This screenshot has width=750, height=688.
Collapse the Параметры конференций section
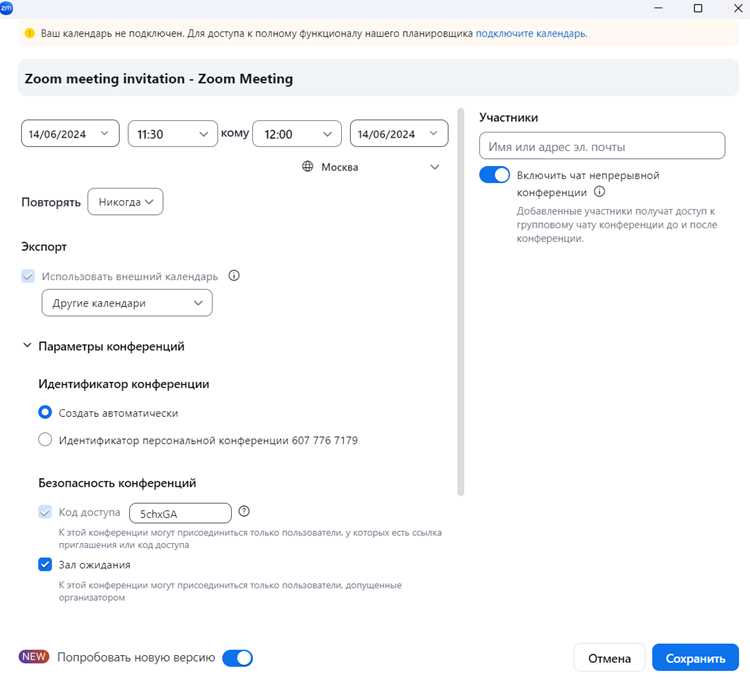click(x=27, y=345)
